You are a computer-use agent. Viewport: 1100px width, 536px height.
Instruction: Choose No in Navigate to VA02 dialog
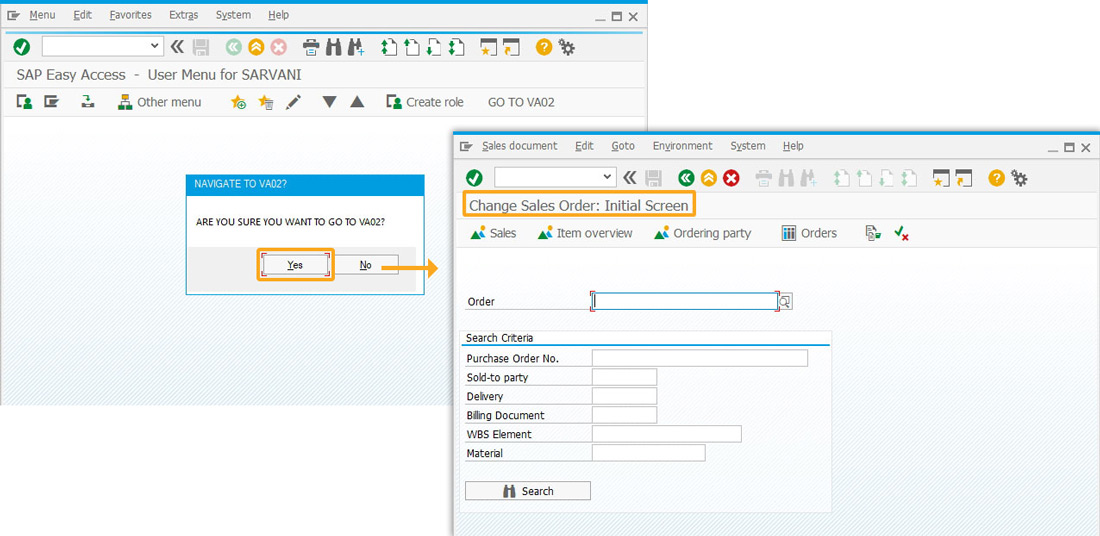(x=365, y=264)
